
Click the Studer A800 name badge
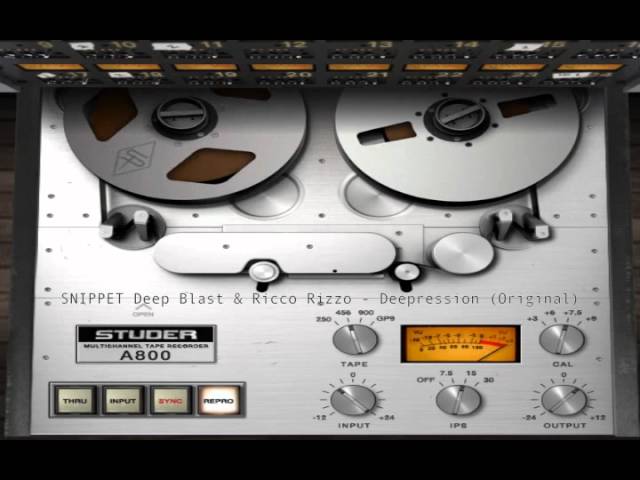[x=146, y=344]
